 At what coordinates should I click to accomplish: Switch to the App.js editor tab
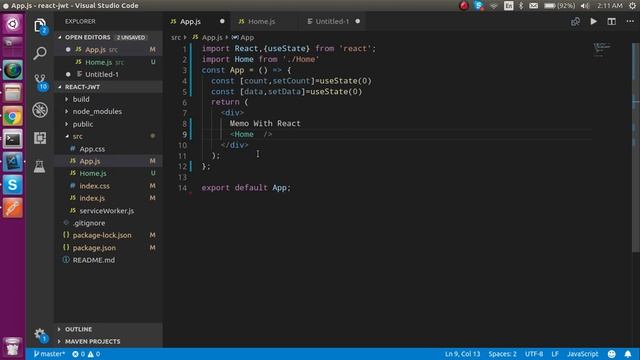point(197,21)
